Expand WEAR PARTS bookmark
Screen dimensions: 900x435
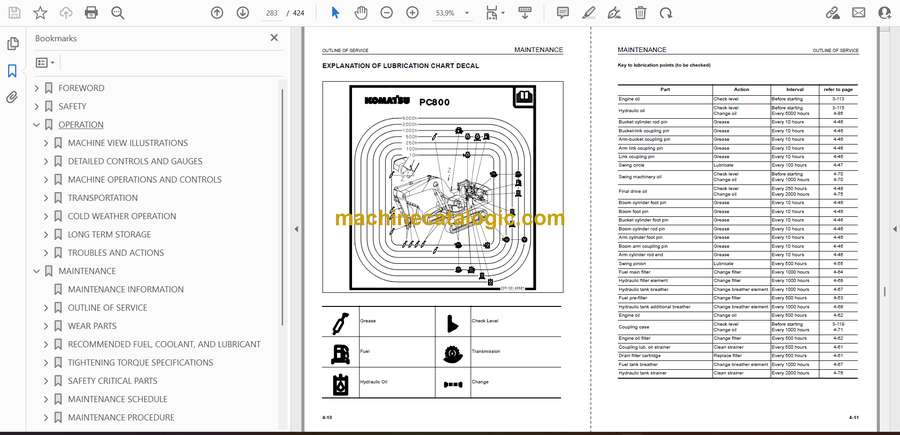point(46,326)
